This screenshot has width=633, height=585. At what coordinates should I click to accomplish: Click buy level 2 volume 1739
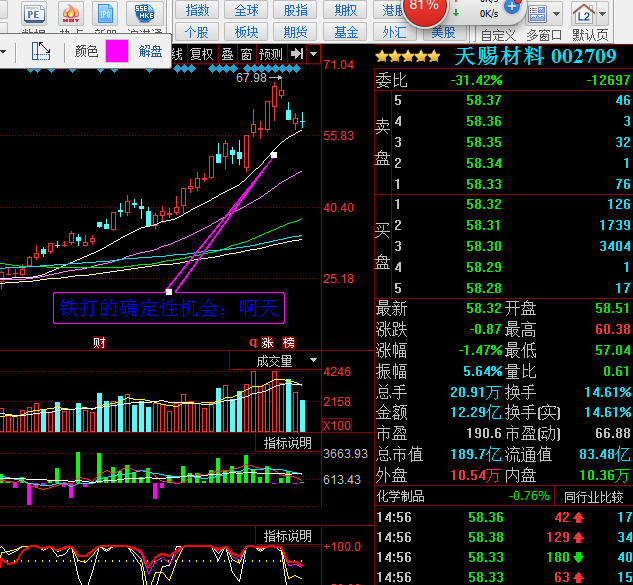615,225
